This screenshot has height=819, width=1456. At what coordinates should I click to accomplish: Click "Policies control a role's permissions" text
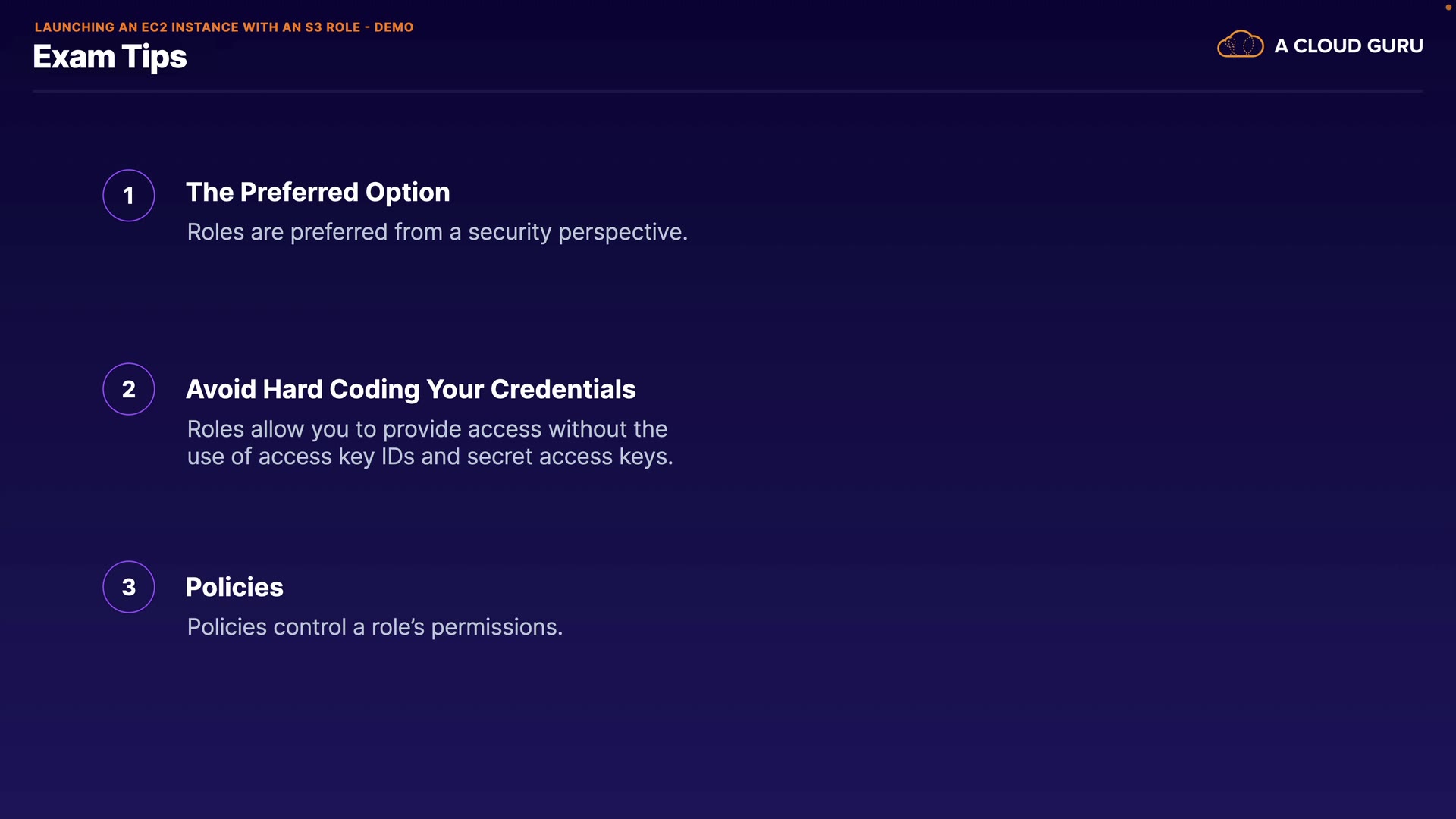click(375, 627)
